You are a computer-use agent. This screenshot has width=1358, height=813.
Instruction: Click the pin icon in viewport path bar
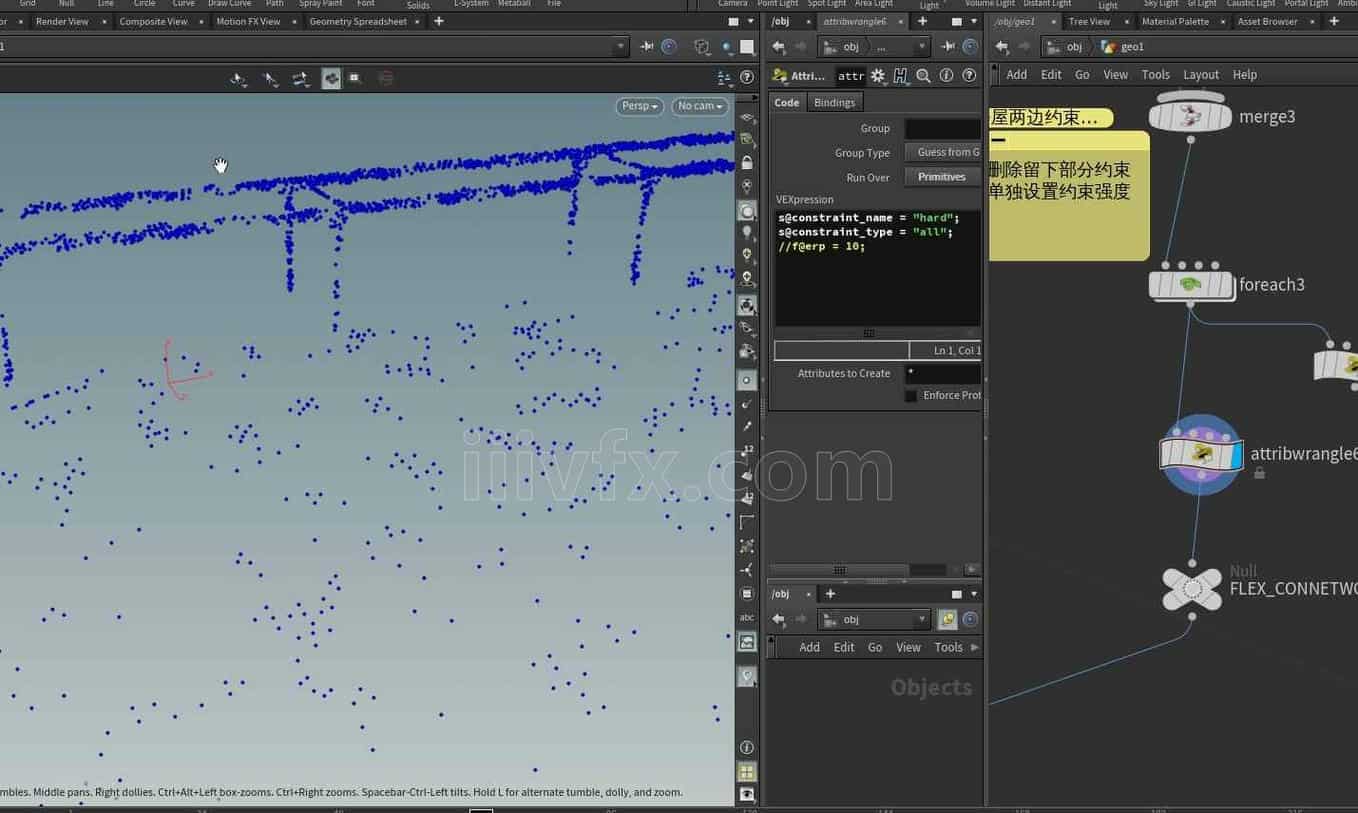pyautogui.click(x=646, y=47)
